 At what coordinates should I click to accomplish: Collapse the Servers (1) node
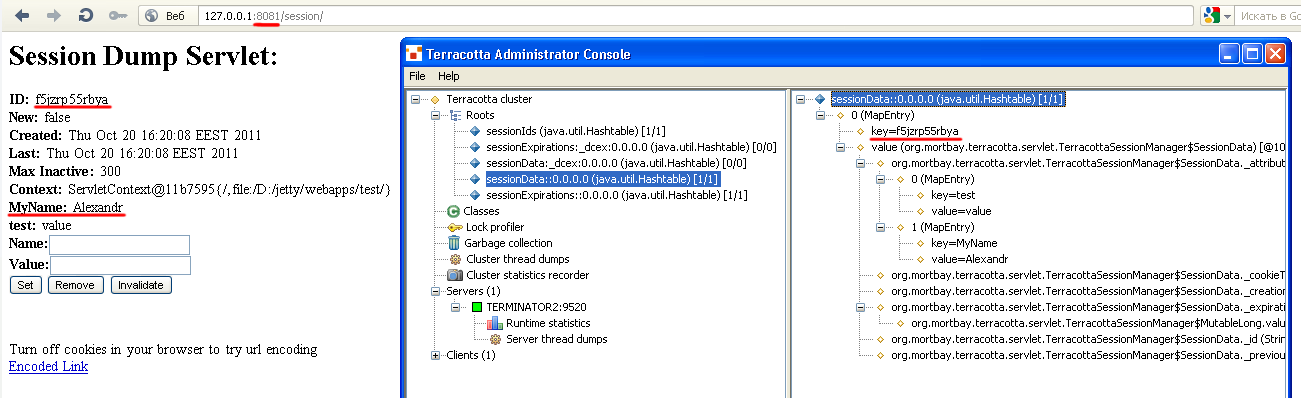point(435,291)
